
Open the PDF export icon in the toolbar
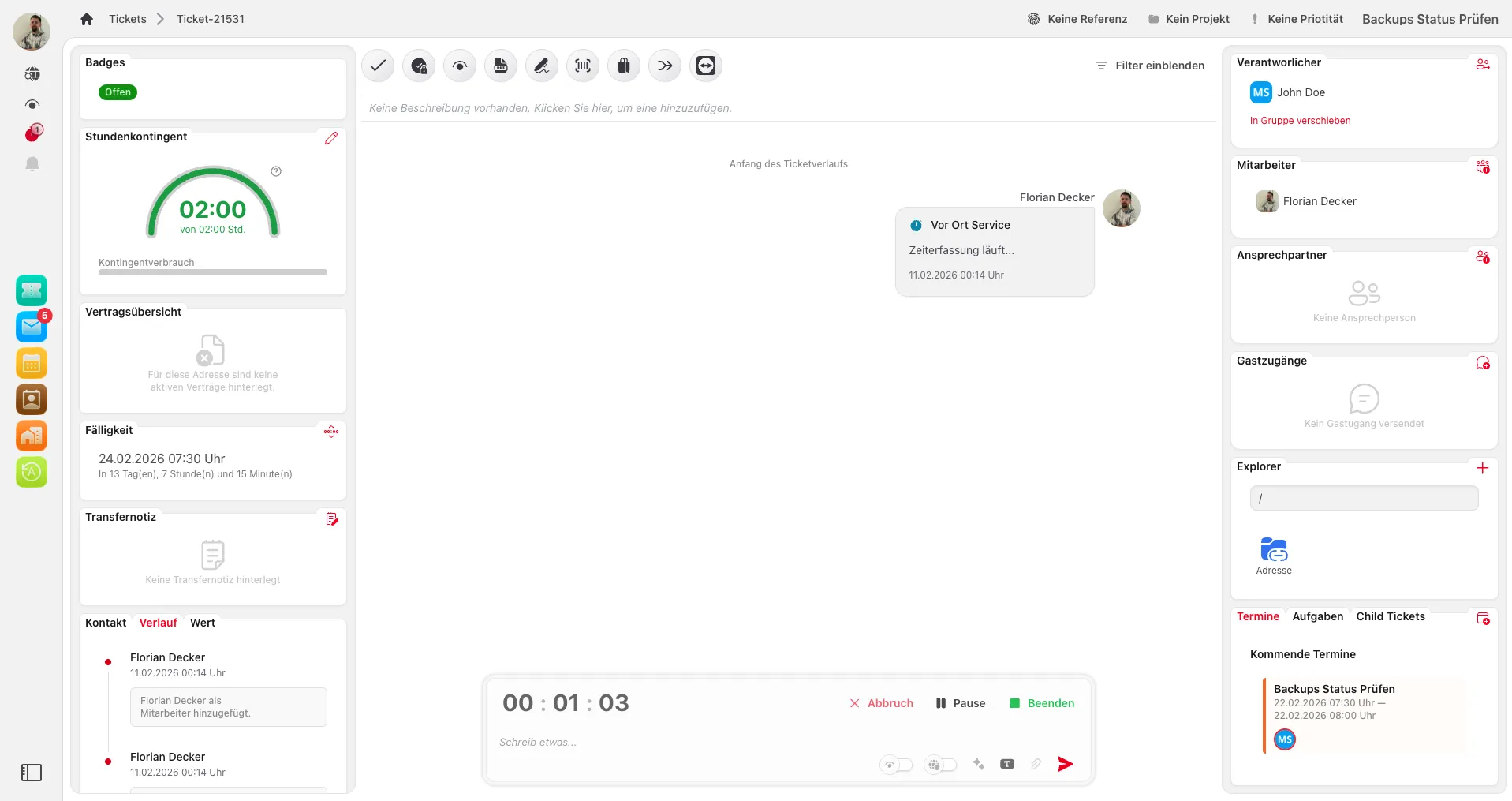click(500, 66)
